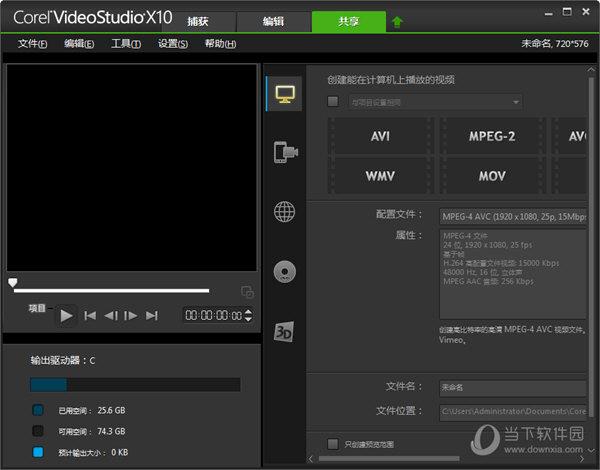Click the 未命名, 720*576 project title text
The height and width of the screenshot is (470, 600).
(x=555, y=44)
